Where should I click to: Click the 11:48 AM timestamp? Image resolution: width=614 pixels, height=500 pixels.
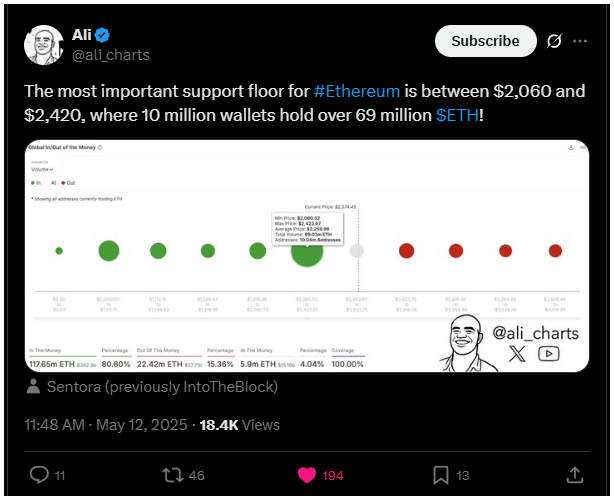click(x=54, y=425)
